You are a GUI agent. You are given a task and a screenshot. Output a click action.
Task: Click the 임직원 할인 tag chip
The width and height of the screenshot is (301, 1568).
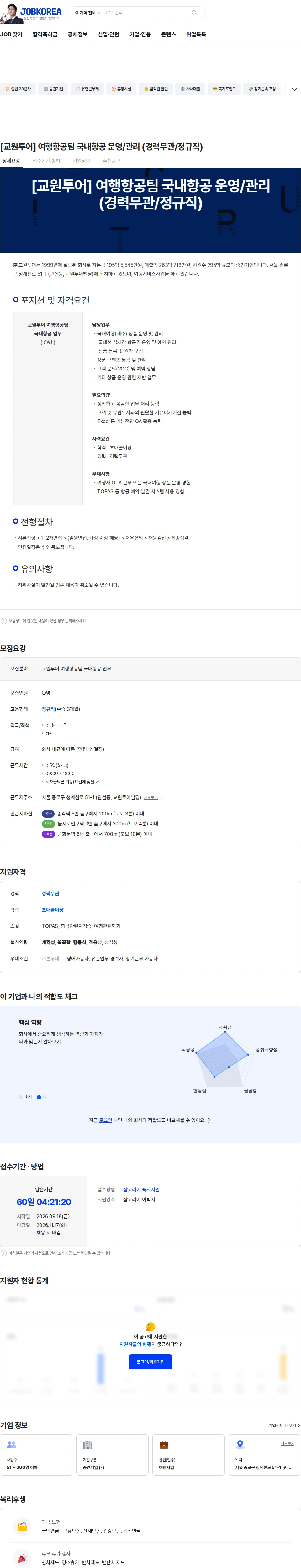click(x=156, y=89)
